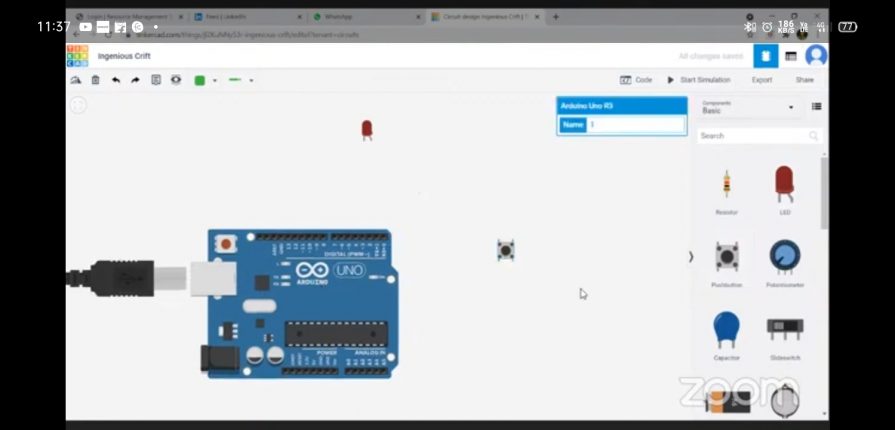
Task: Click the search magnifier icon
Action: 813,136
